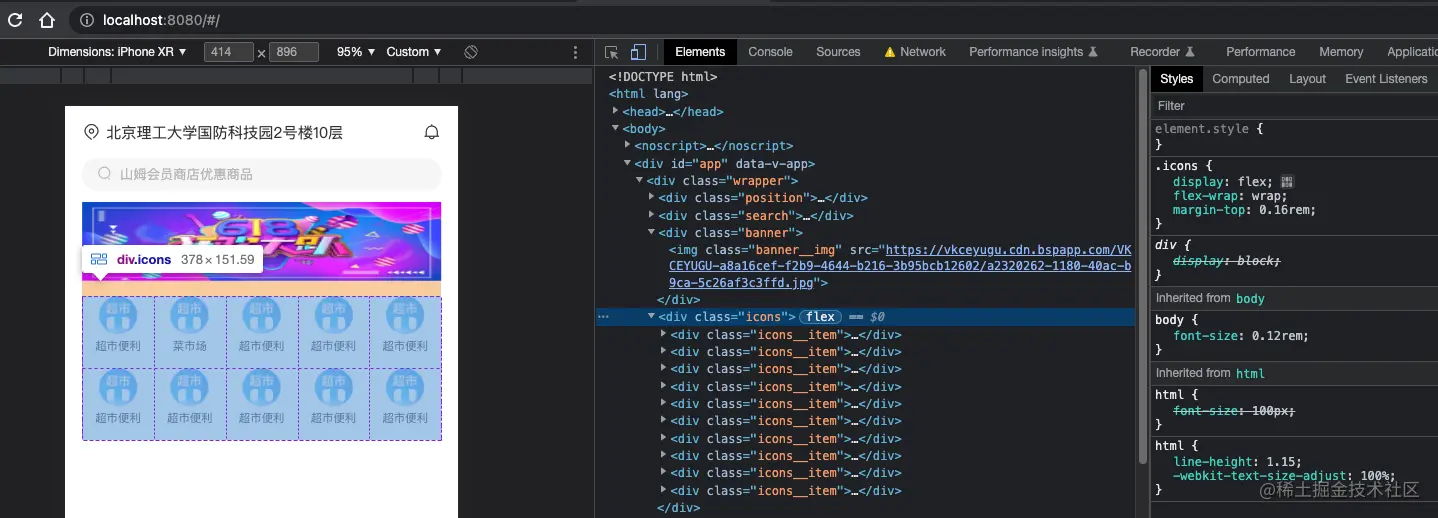Viewport: 1438px width, 518px height.
Task: Tap the notification bell icon on the page
Action: coord(432,132)
